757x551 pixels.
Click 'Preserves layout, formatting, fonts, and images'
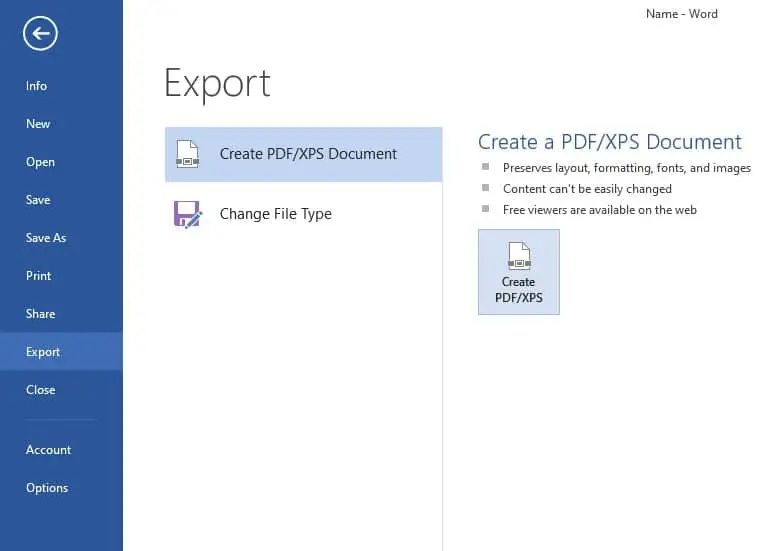click(627, 168)
